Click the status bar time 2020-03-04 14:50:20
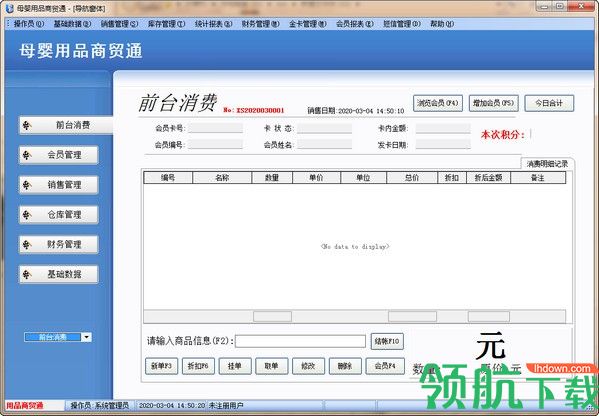 pyautogui.click(x=172, y=405)
